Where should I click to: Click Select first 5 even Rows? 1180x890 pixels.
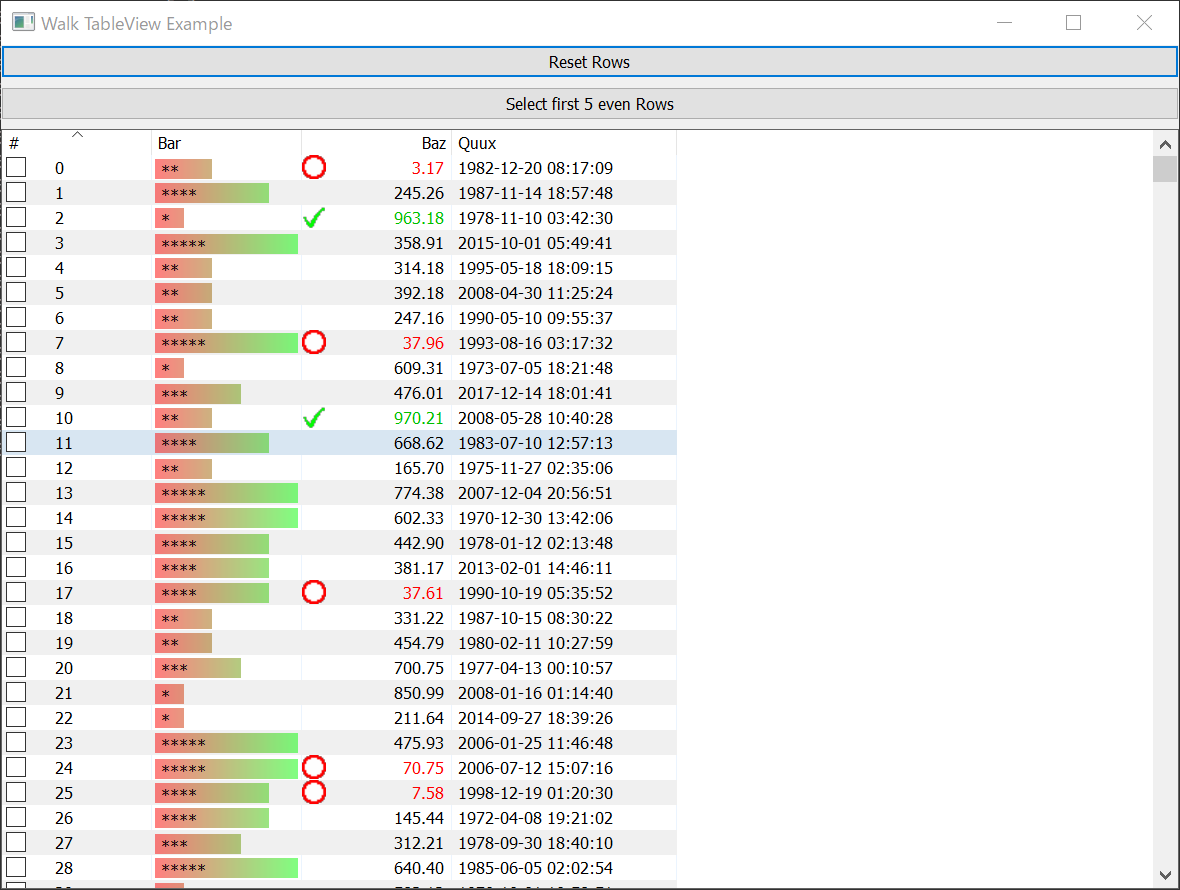click(x=589, y=104)
